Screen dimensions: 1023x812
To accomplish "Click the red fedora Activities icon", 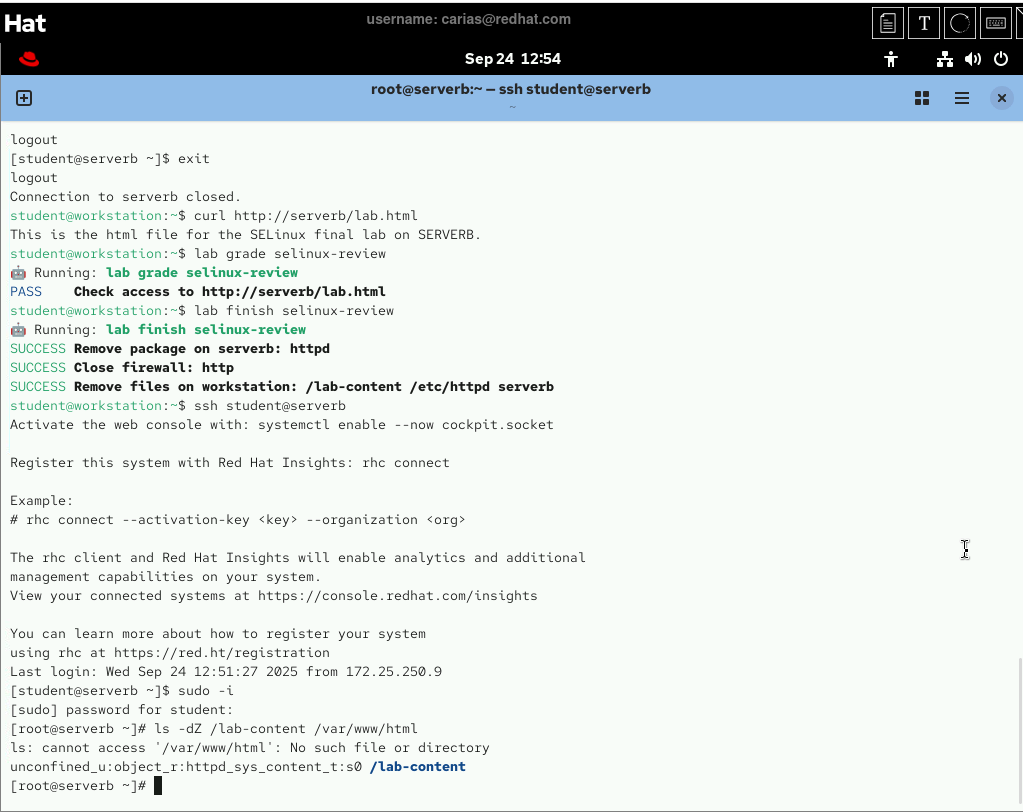I will click(x=29, y=59).
